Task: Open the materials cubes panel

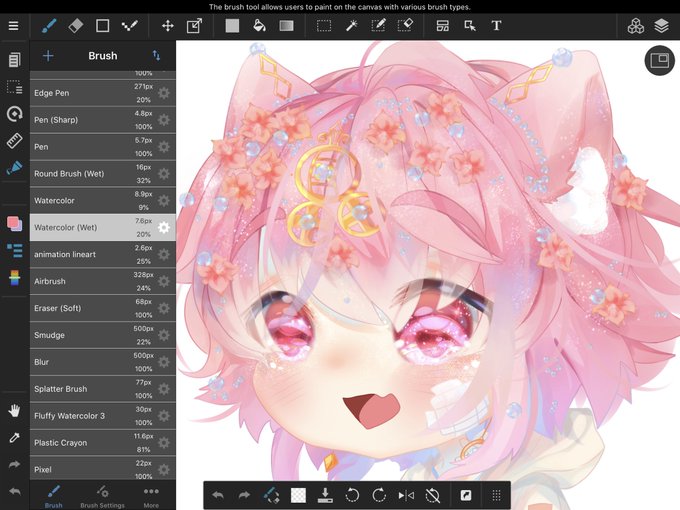Action: (x=635, y=26)
